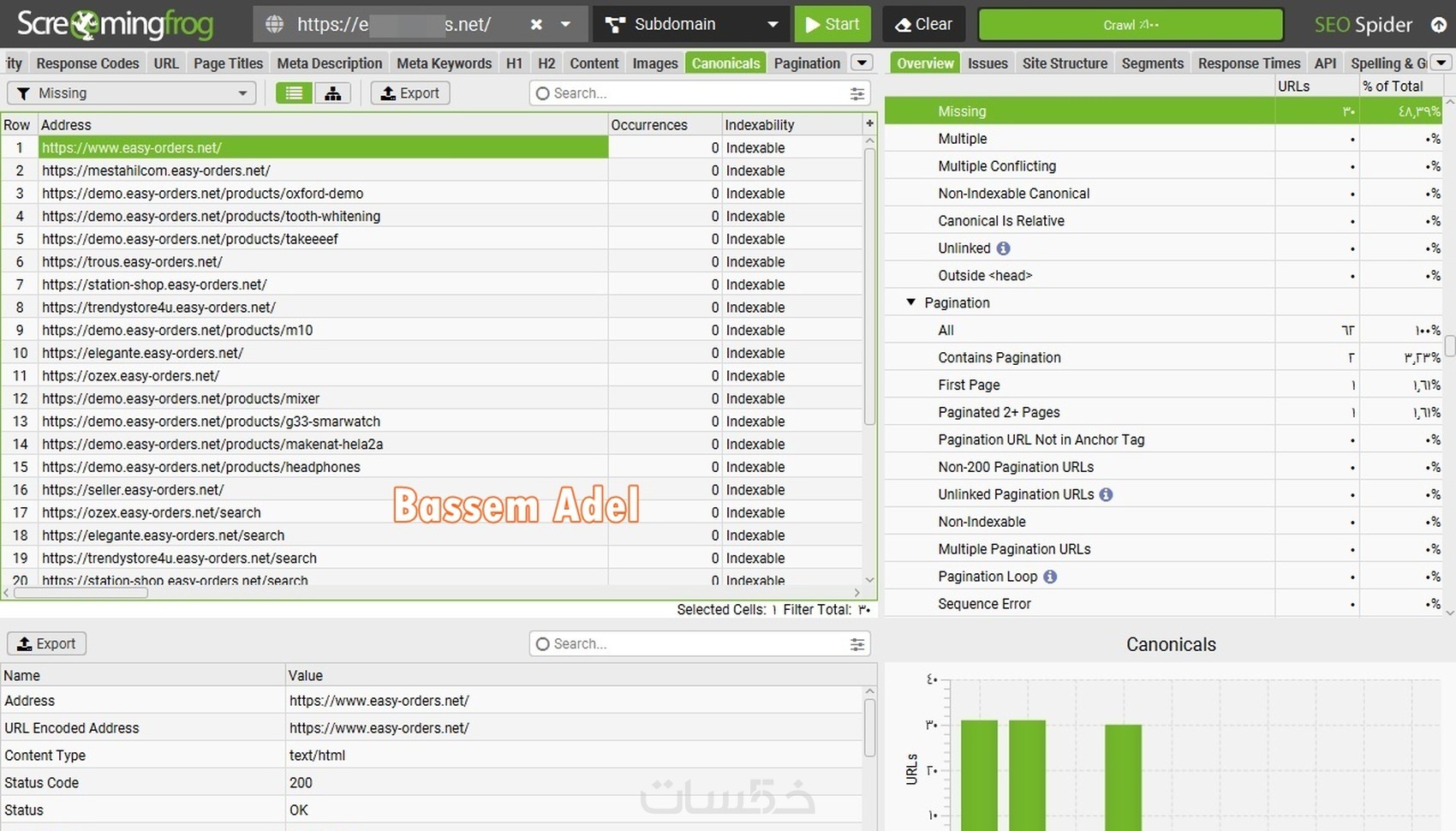Sort by Occurrences column header
The width and height of the screenshot is (1456, 831).
point(665,124)
